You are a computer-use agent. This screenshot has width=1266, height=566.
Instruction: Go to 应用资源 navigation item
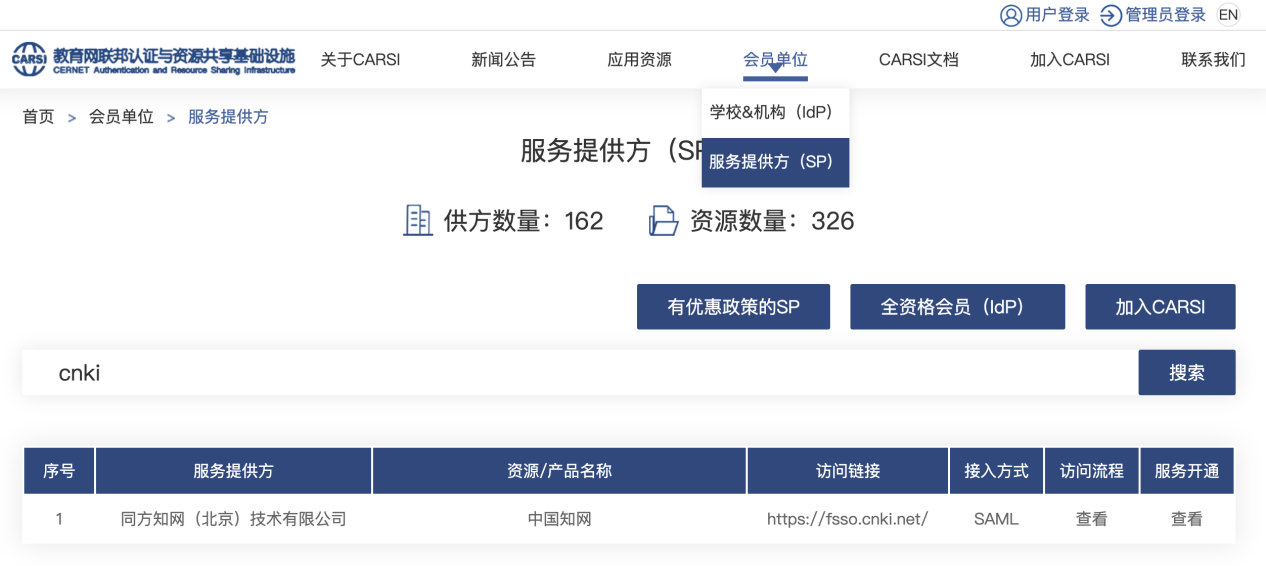coord(639,59)
